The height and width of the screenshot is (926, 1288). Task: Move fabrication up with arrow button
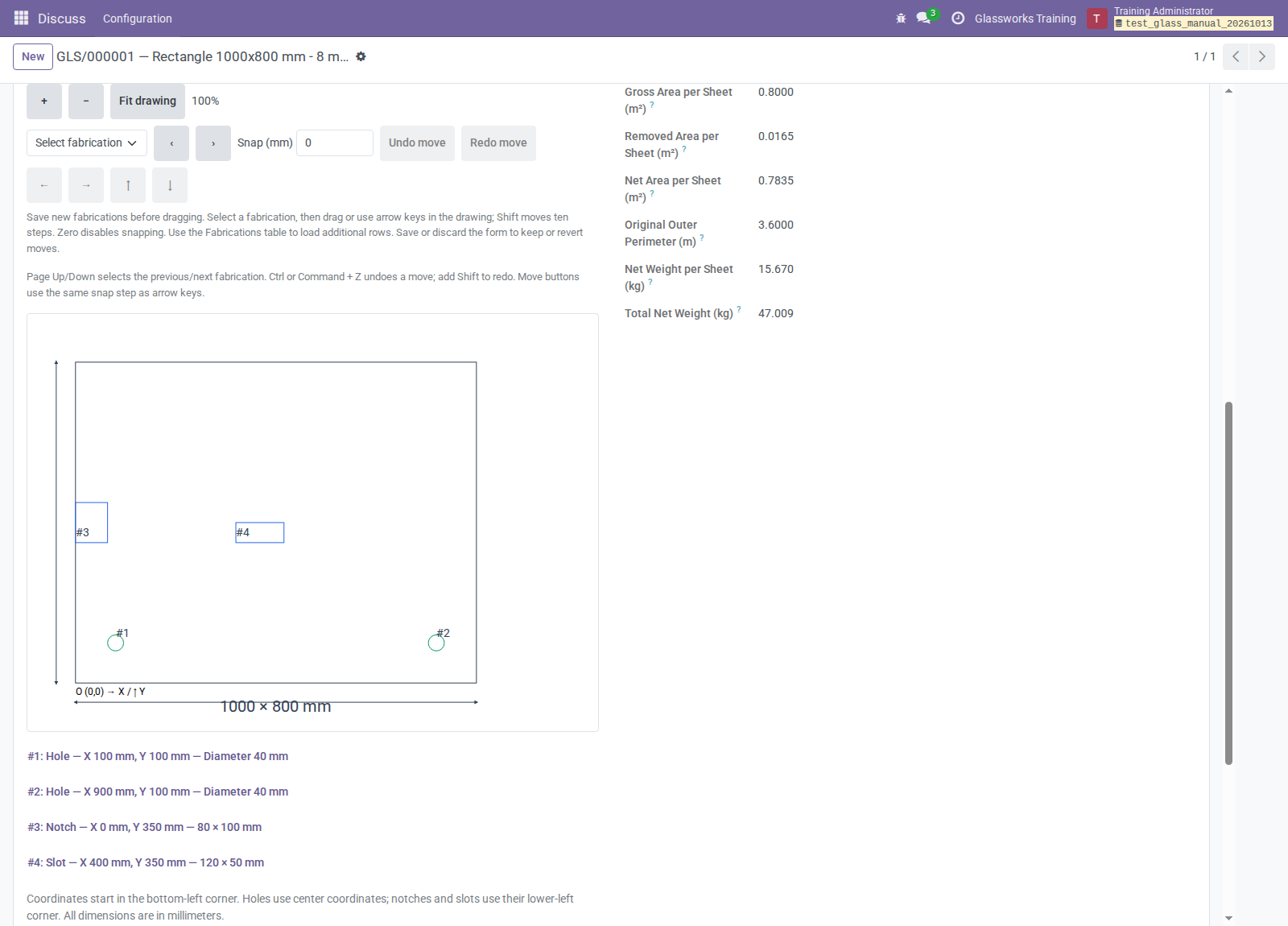(128, 185)
